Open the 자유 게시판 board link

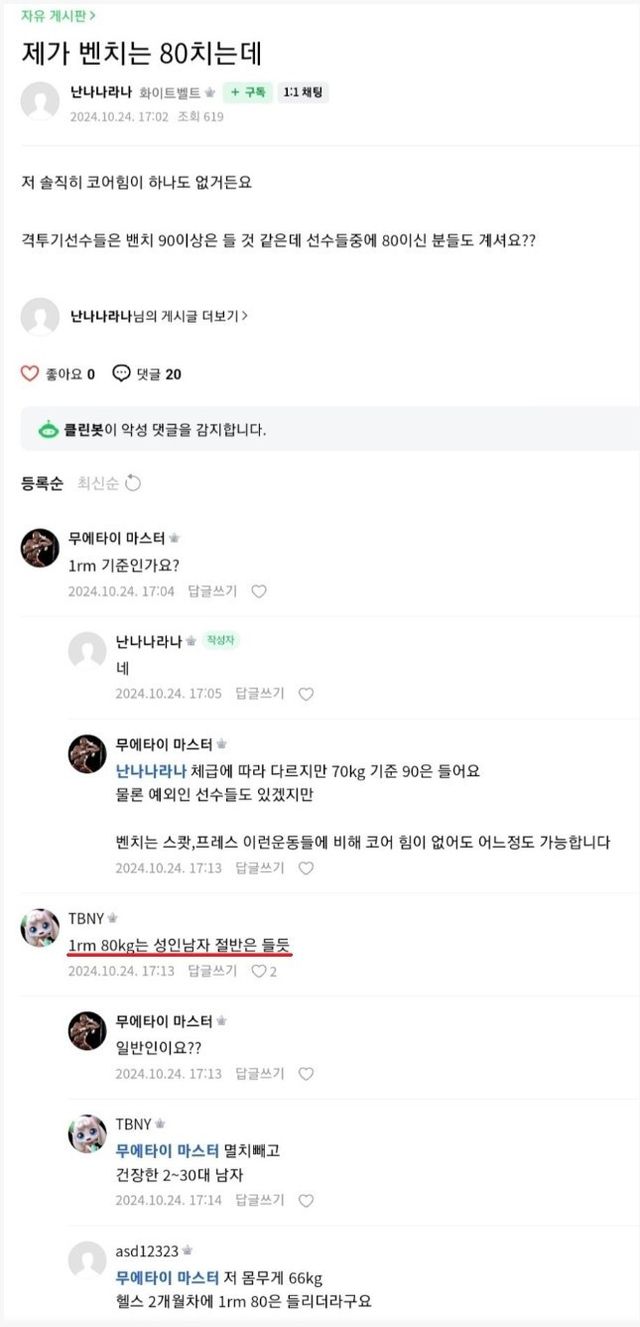point(58,15)
